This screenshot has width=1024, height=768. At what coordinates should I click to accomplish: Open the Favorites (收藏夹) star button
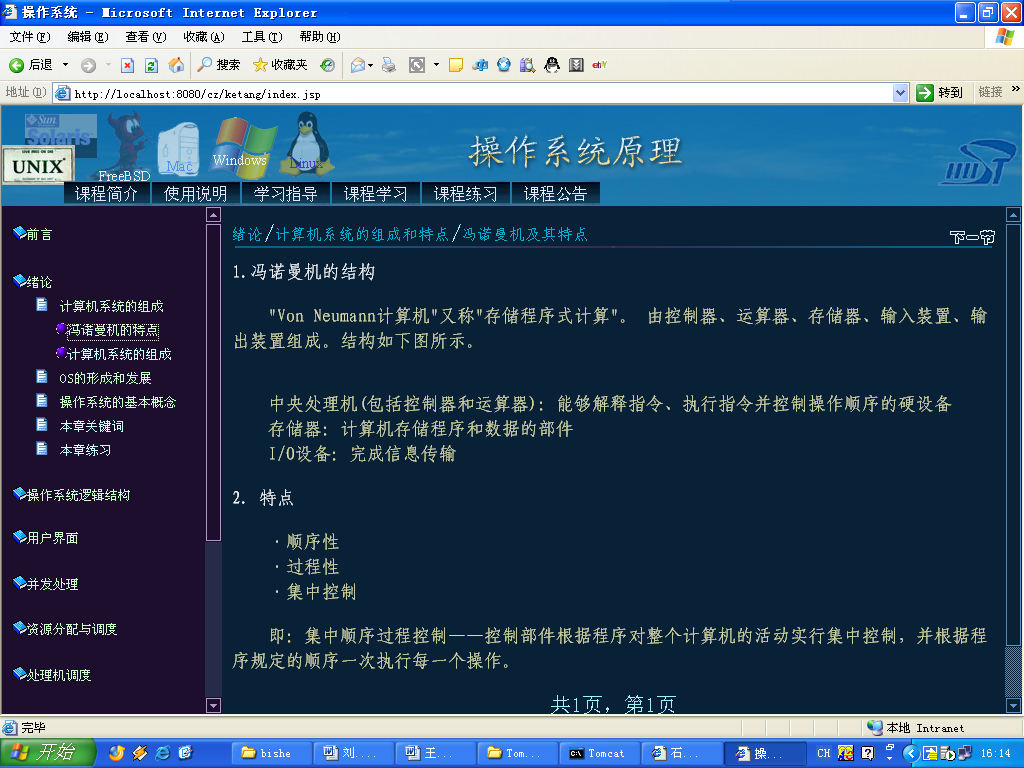click(280, 65)
